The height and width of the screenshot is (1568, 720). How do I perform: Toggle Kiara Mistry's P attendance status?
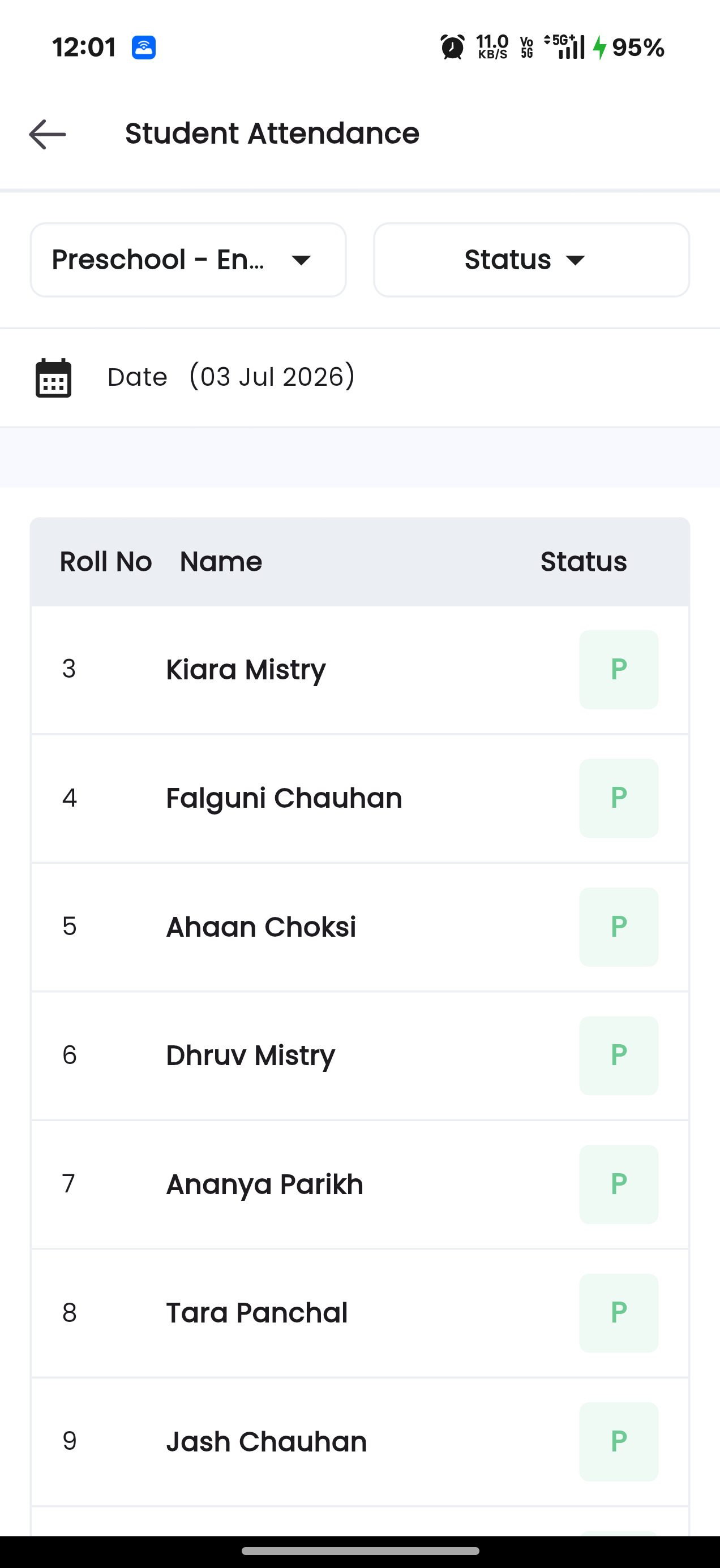tap(618, 670)
